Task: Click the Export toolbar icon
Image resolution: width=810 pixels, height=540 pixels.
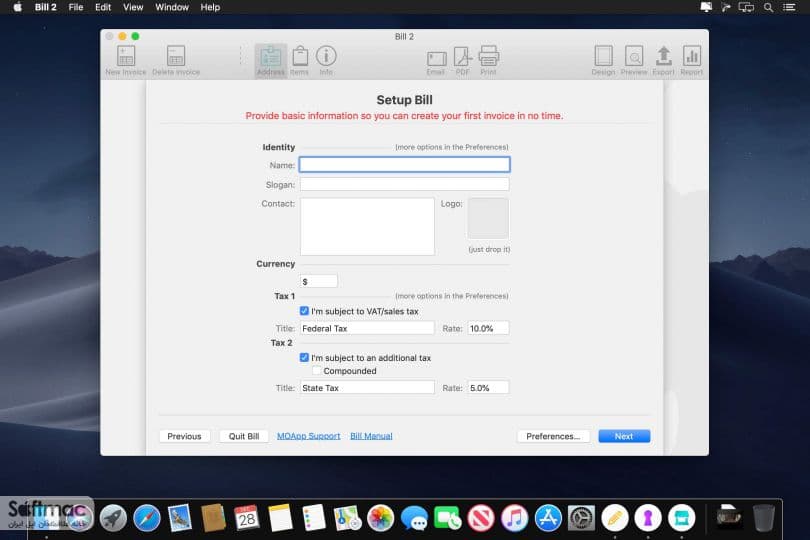Action: coord(663,60)
